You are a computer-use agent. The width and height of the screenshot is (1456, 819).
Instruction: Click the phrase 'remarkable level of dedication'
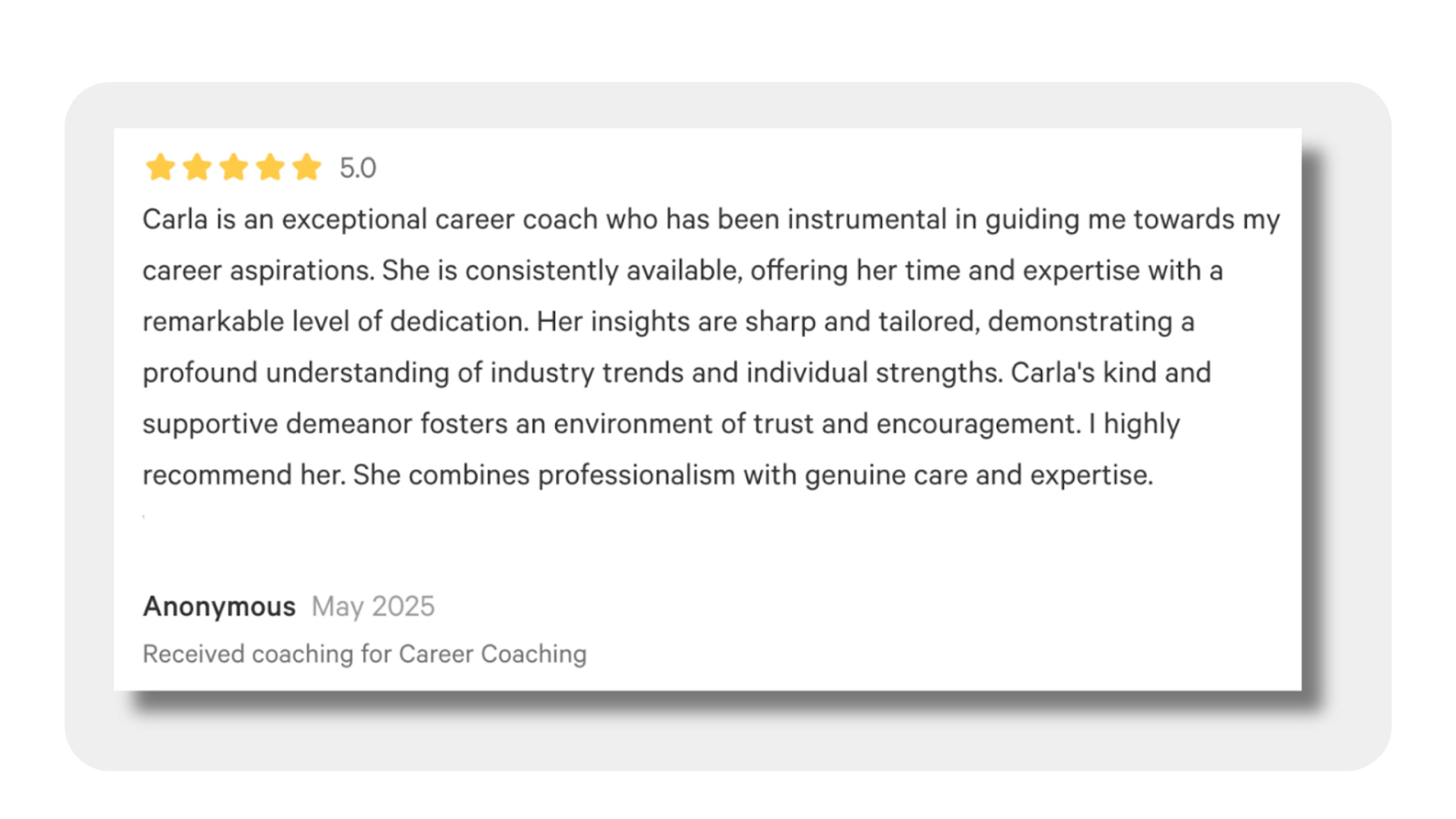point(336,322)
